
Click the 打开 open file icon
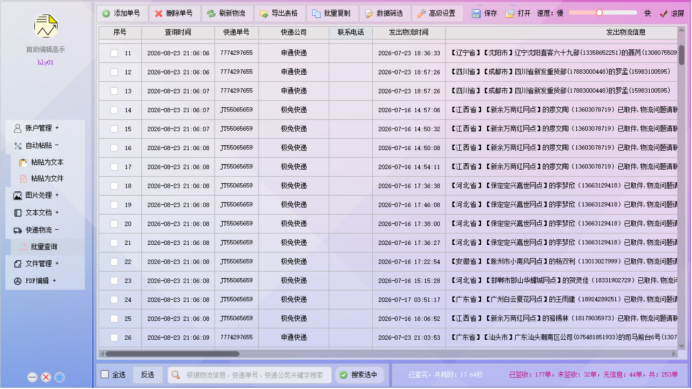pyautogui.click(x=510, y=14)
